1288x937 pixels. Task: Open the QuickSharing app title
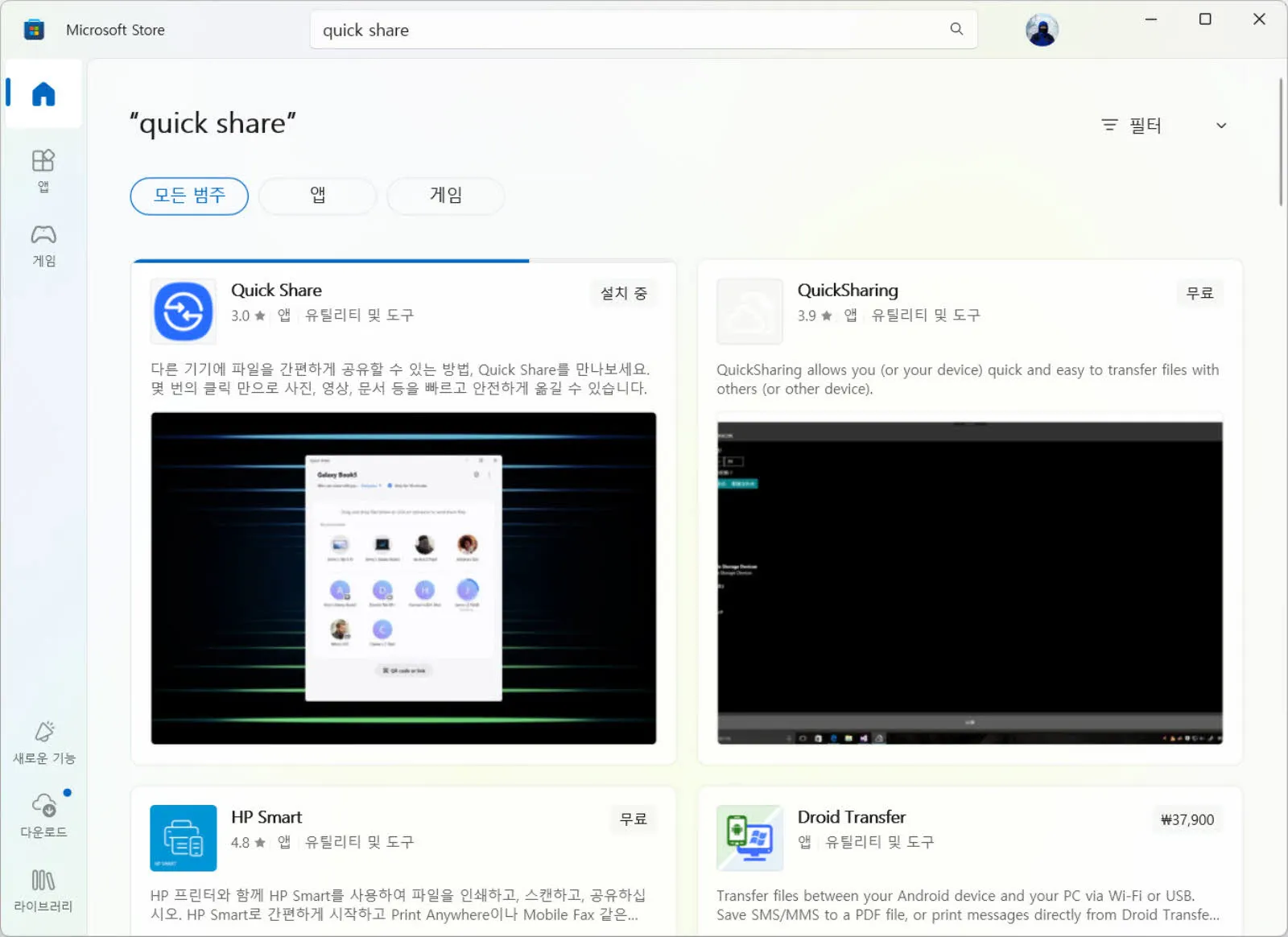tap(848, 291)
